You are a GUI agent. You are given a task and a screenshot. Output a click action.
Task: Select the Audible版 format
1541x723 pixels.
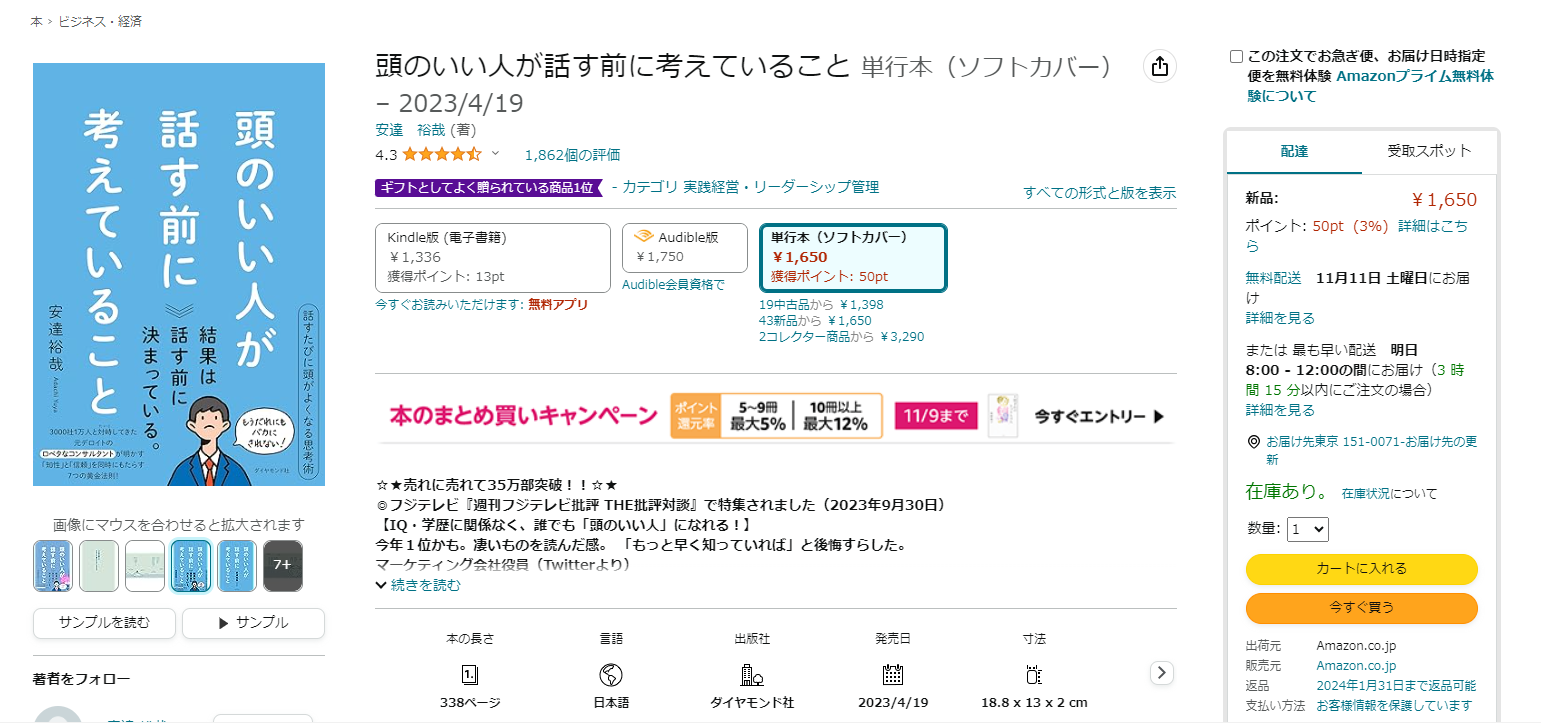pyautogui.click(x=685, y=248)
